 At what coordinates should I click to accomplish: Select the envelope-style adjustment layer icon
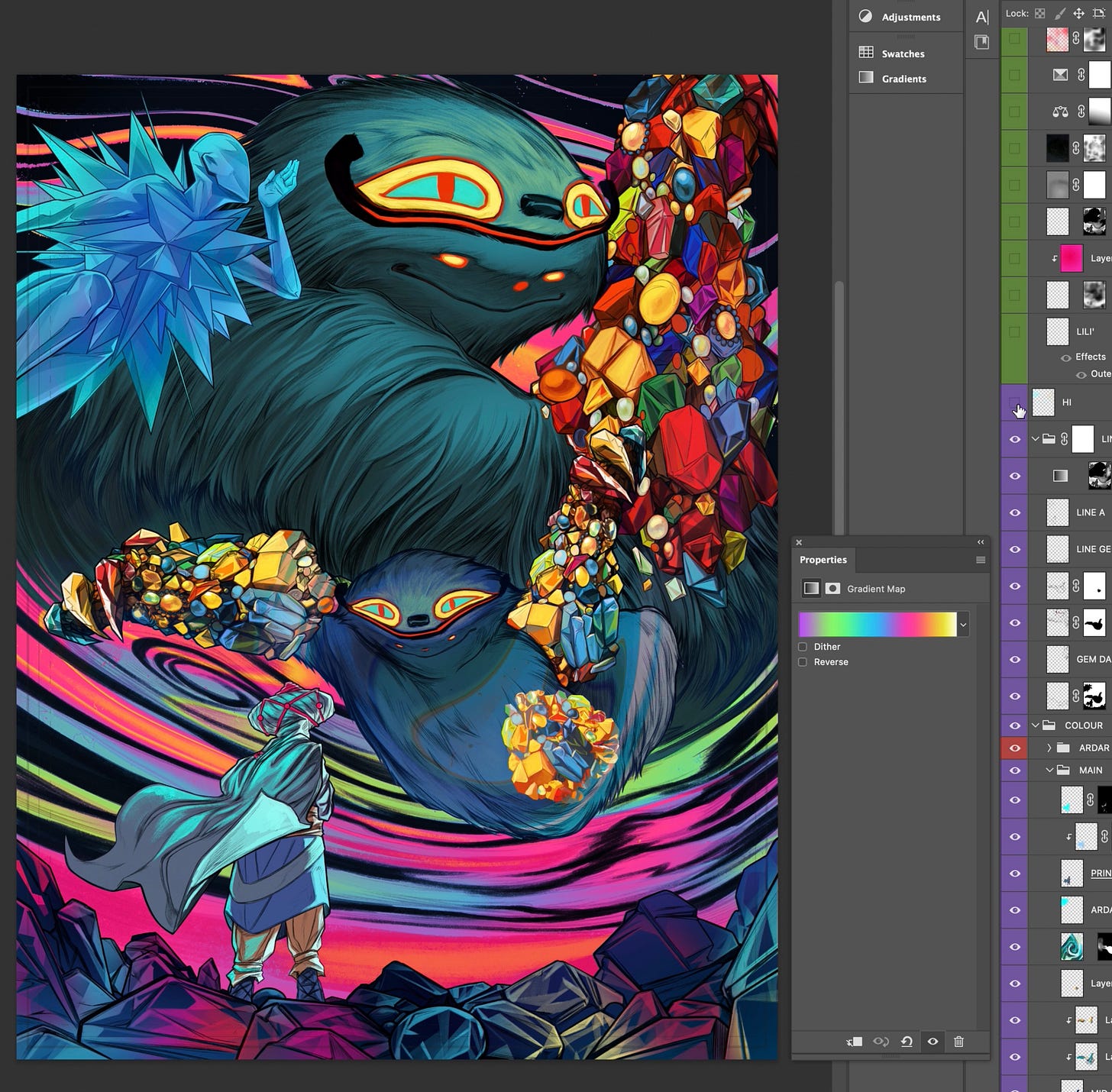(x=1060, y=75)
